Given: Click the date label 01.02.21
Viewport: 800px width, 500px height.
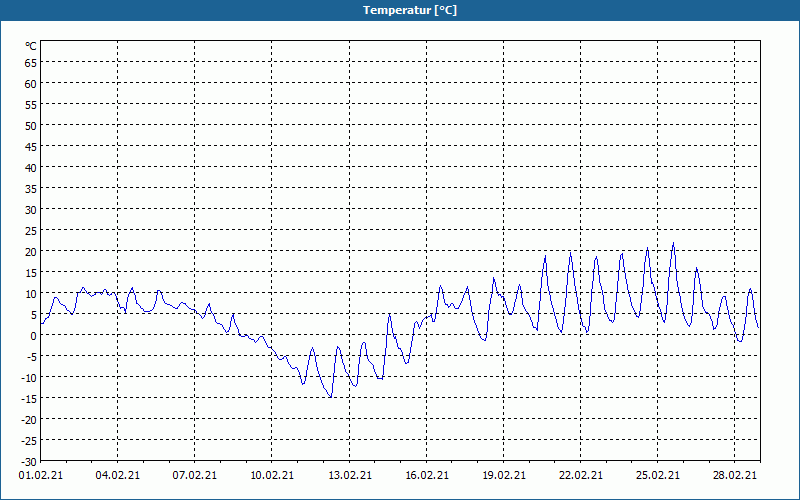Looking at the screenshot, I should tap(41, 475).
